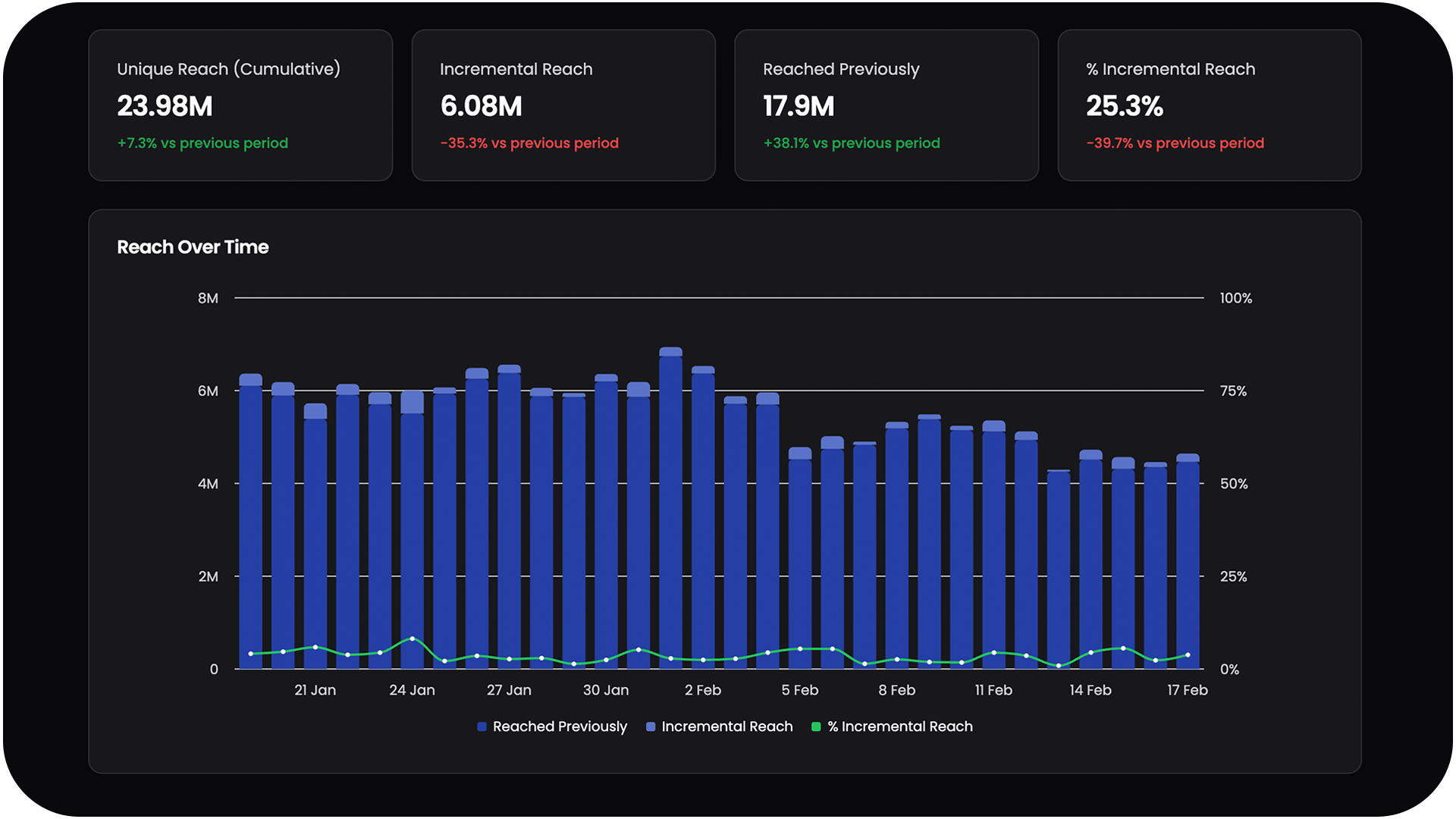The image size is (1456, 819).
Task: Select the bar above 21 Jan
Action: pyautogui.click(x=315, y=531)
